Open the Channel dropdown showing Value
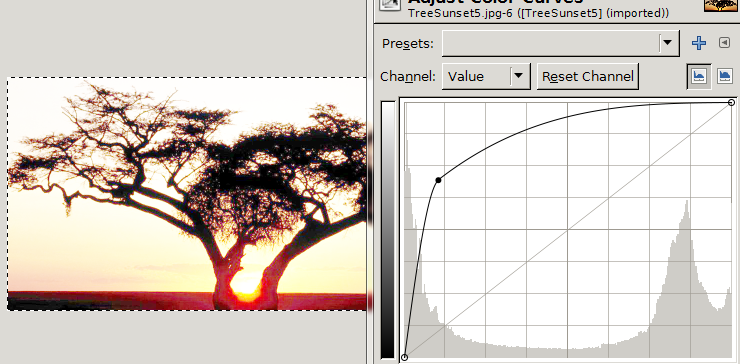Screen dimensions: 740x364 tap(486, 76)
